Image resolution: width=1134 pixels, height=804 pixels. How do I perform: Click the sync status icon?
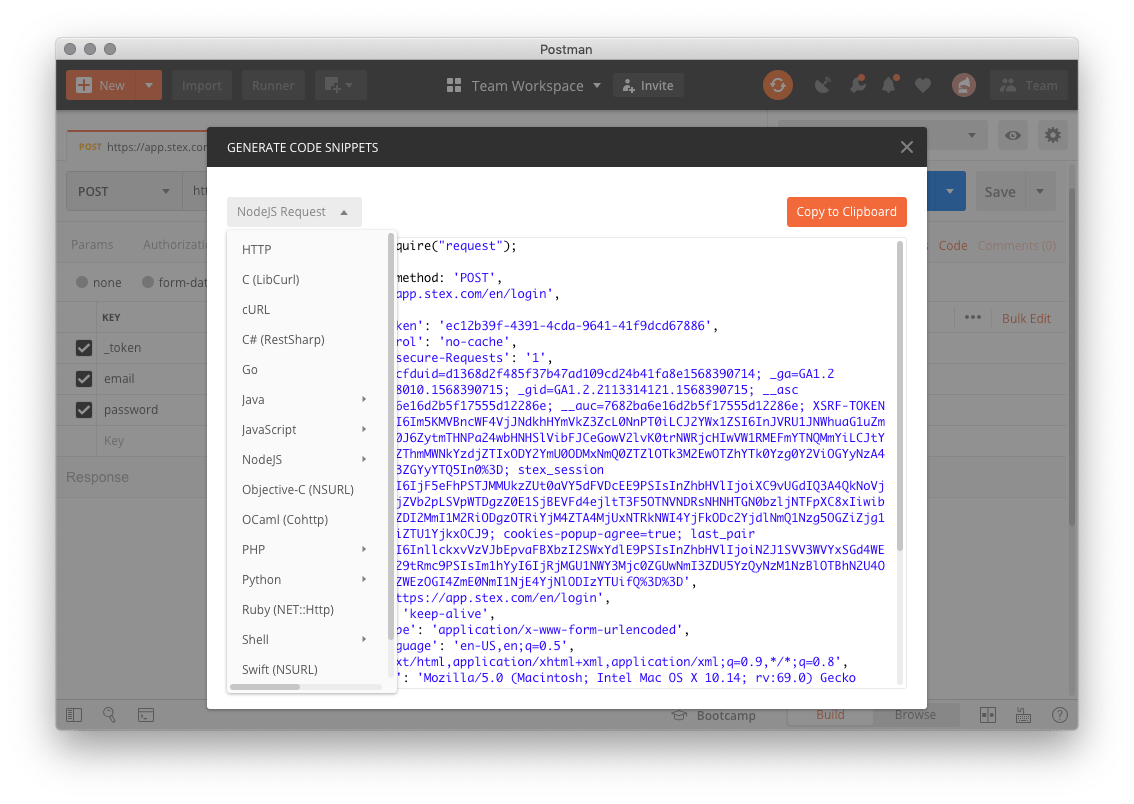coord(777,85)
